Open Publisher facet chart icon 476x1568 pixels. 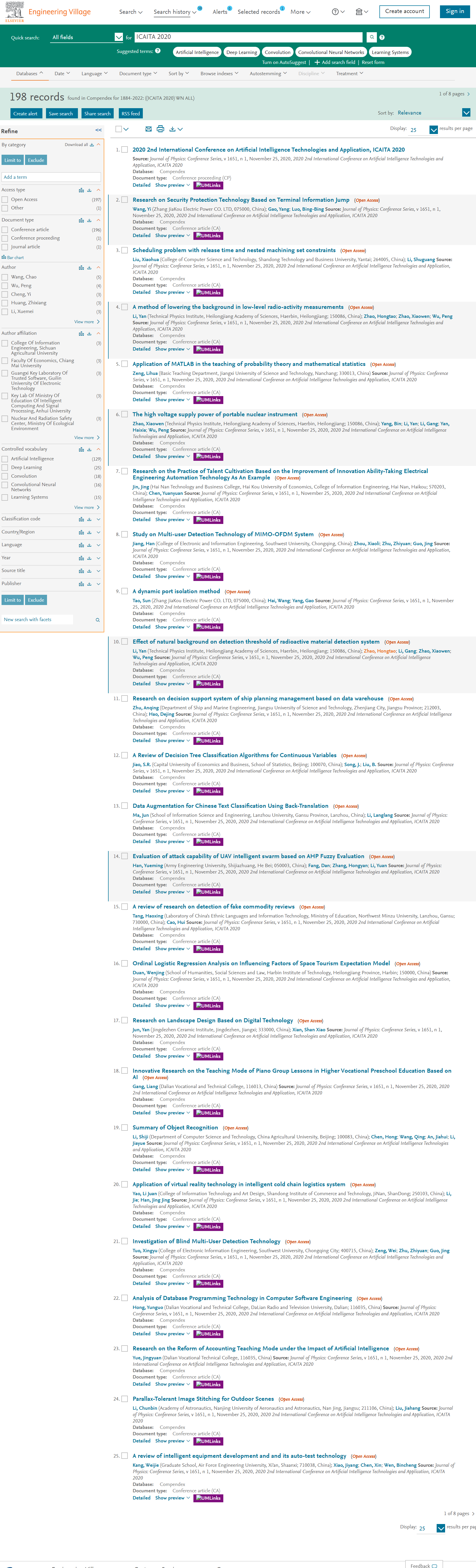(82, 584)
